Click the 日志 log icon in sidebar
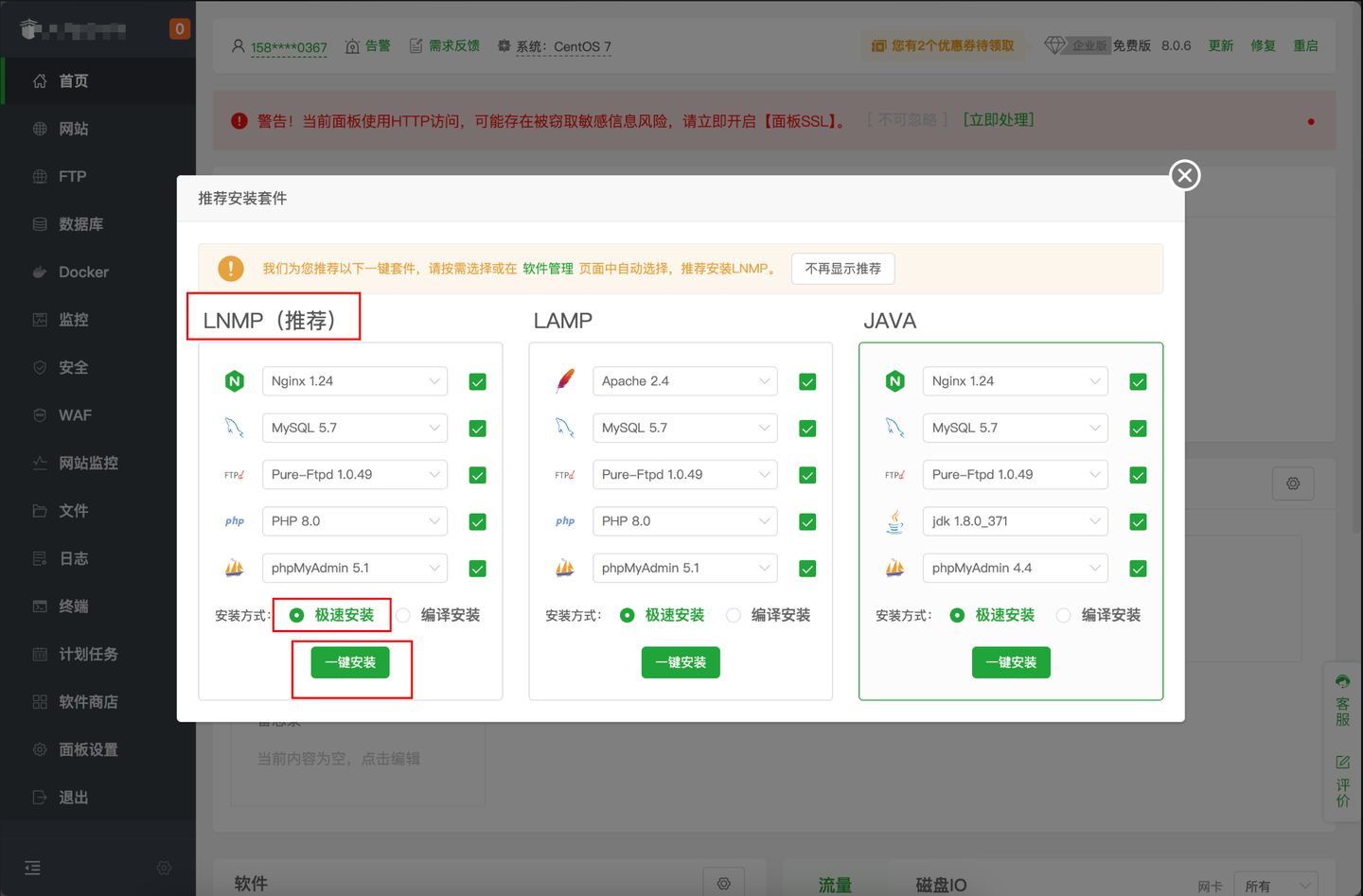1363x896 pixels. point(40,558)
